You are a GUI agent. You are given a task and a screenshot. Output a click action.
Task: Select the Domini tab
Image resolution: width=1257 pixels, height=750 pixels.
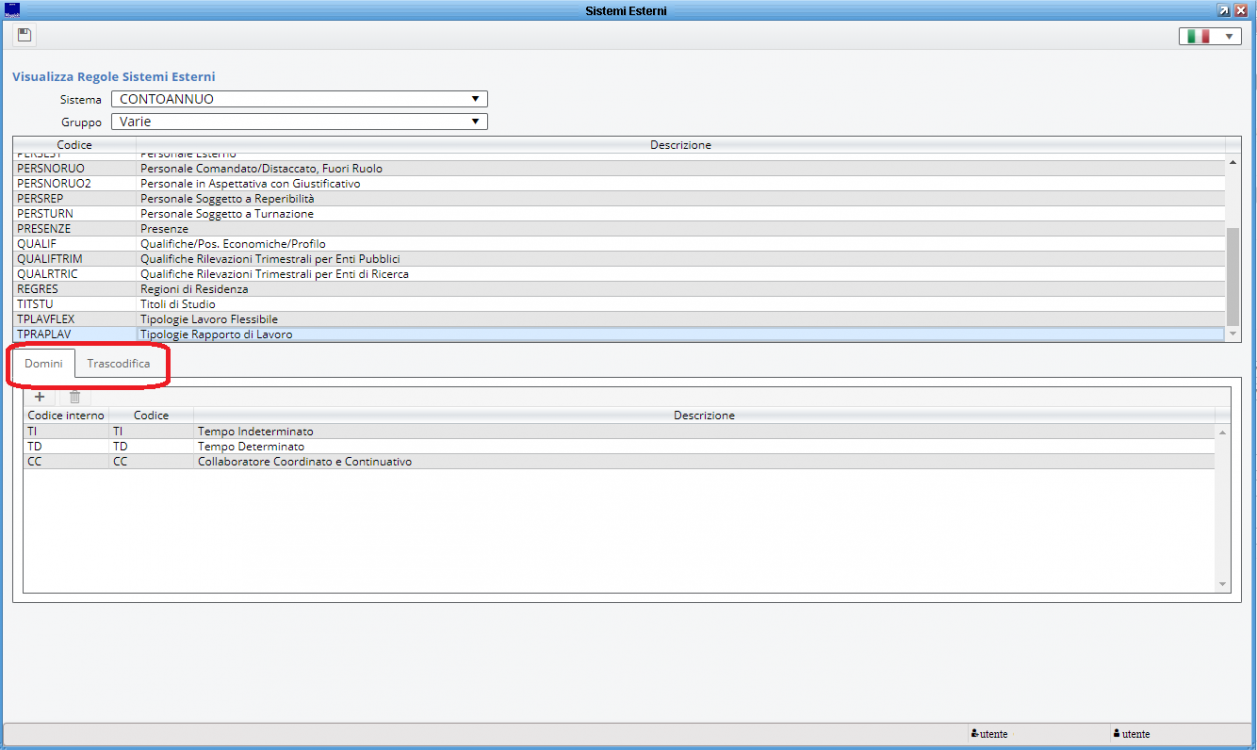[x=43, y=364]
